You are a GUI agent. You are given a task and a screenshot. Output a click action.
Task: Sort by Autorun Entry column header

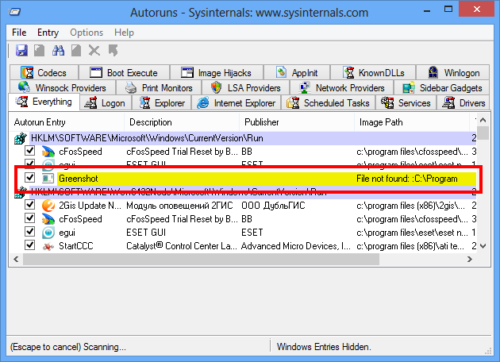(67, 122)
